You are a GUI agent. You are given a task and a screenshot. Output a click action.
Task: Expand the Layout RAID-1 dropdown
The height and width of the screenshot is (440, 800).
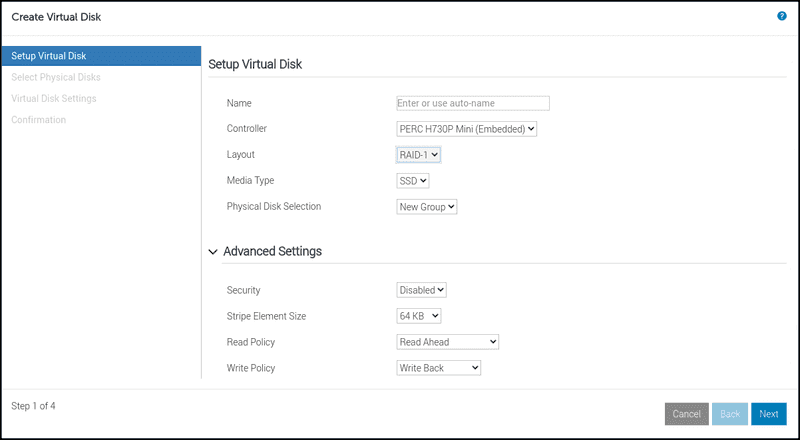(x=419, y=155)
